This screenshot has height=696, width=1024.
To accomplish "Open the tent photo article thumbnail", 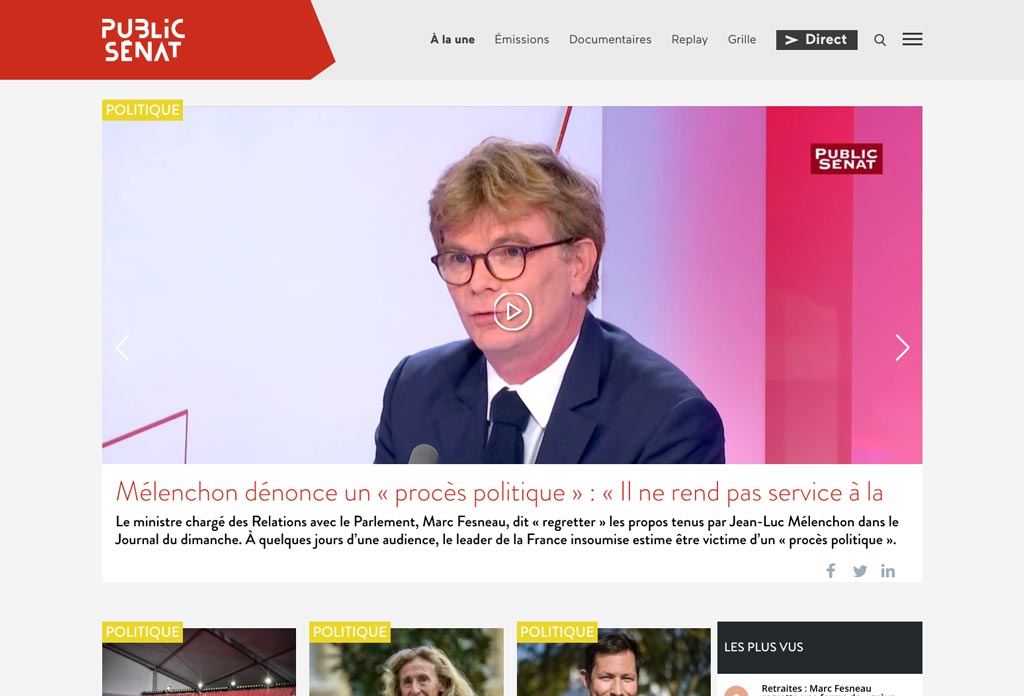I will coord(199,662).
